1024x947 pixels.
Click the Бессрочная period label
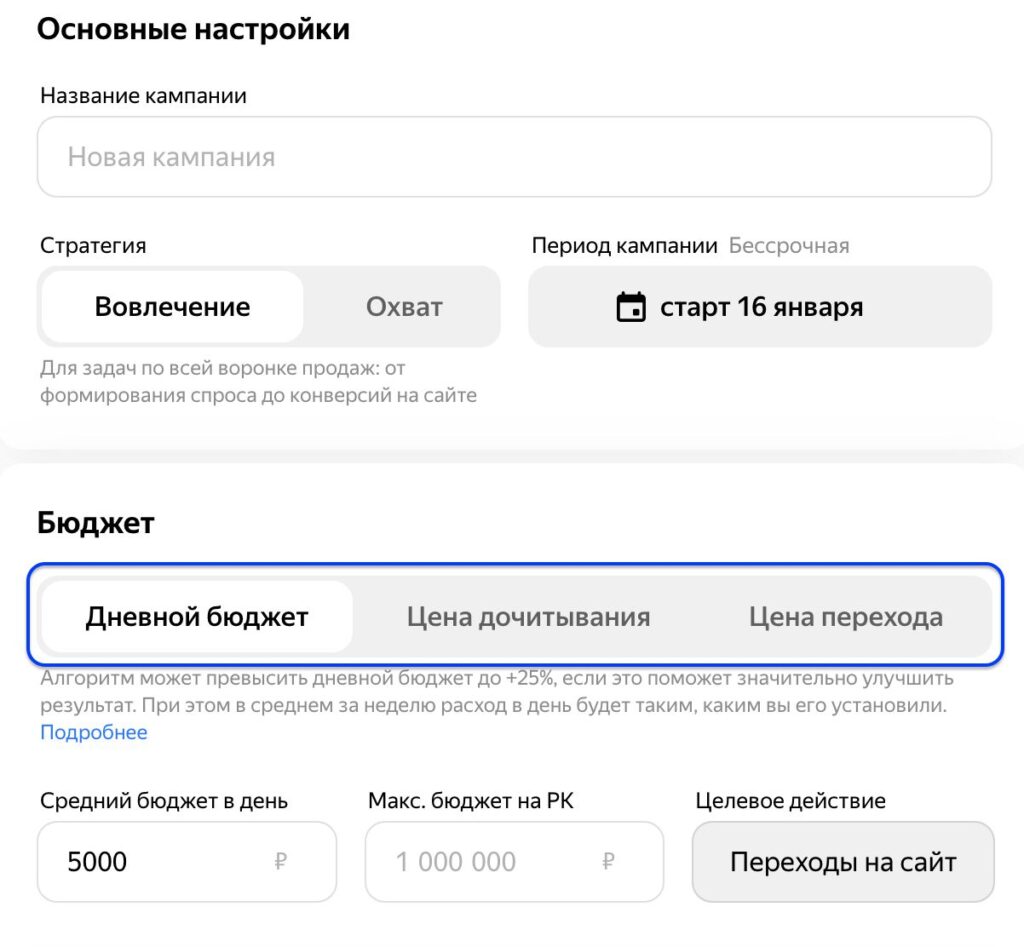click(789, 246)
